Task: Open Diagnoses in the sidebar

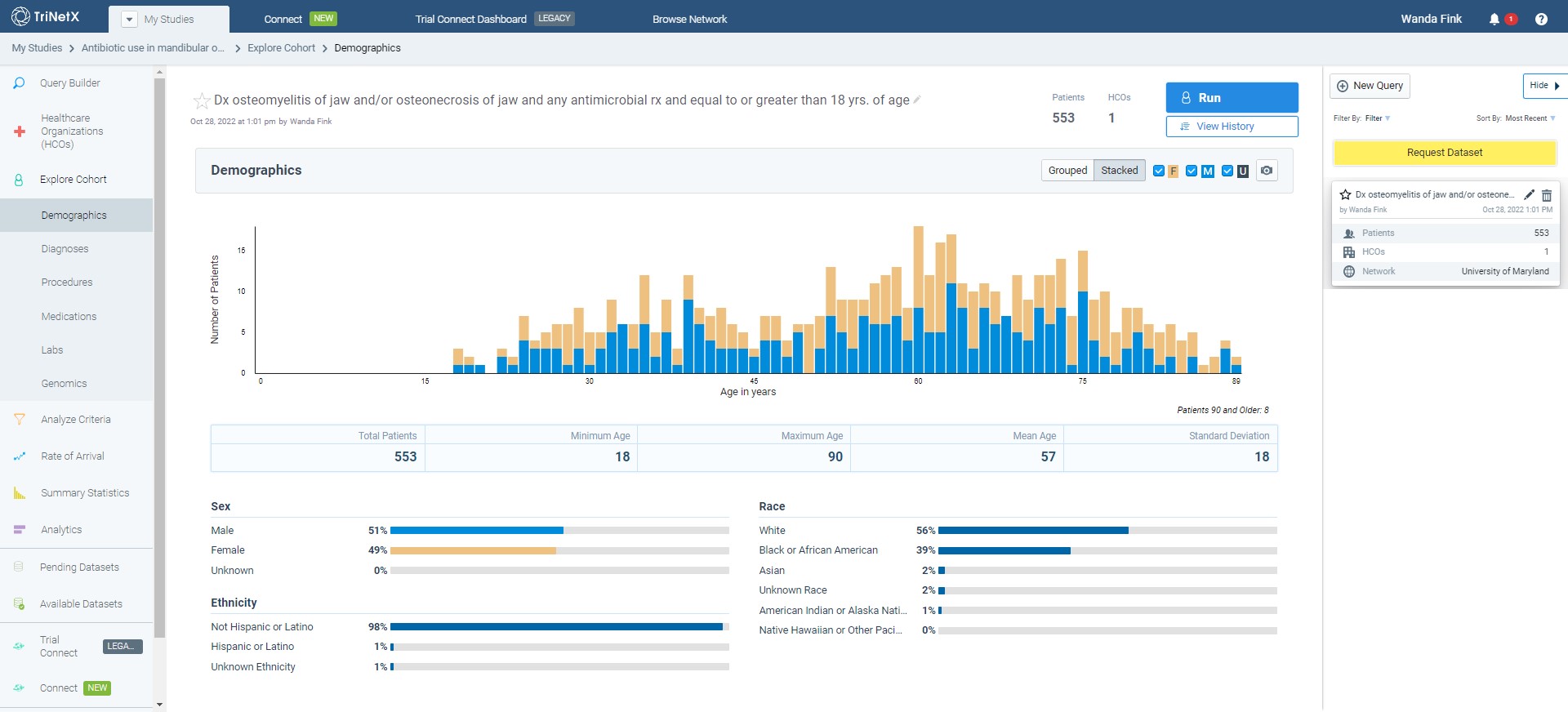Action: click(65, 249)
